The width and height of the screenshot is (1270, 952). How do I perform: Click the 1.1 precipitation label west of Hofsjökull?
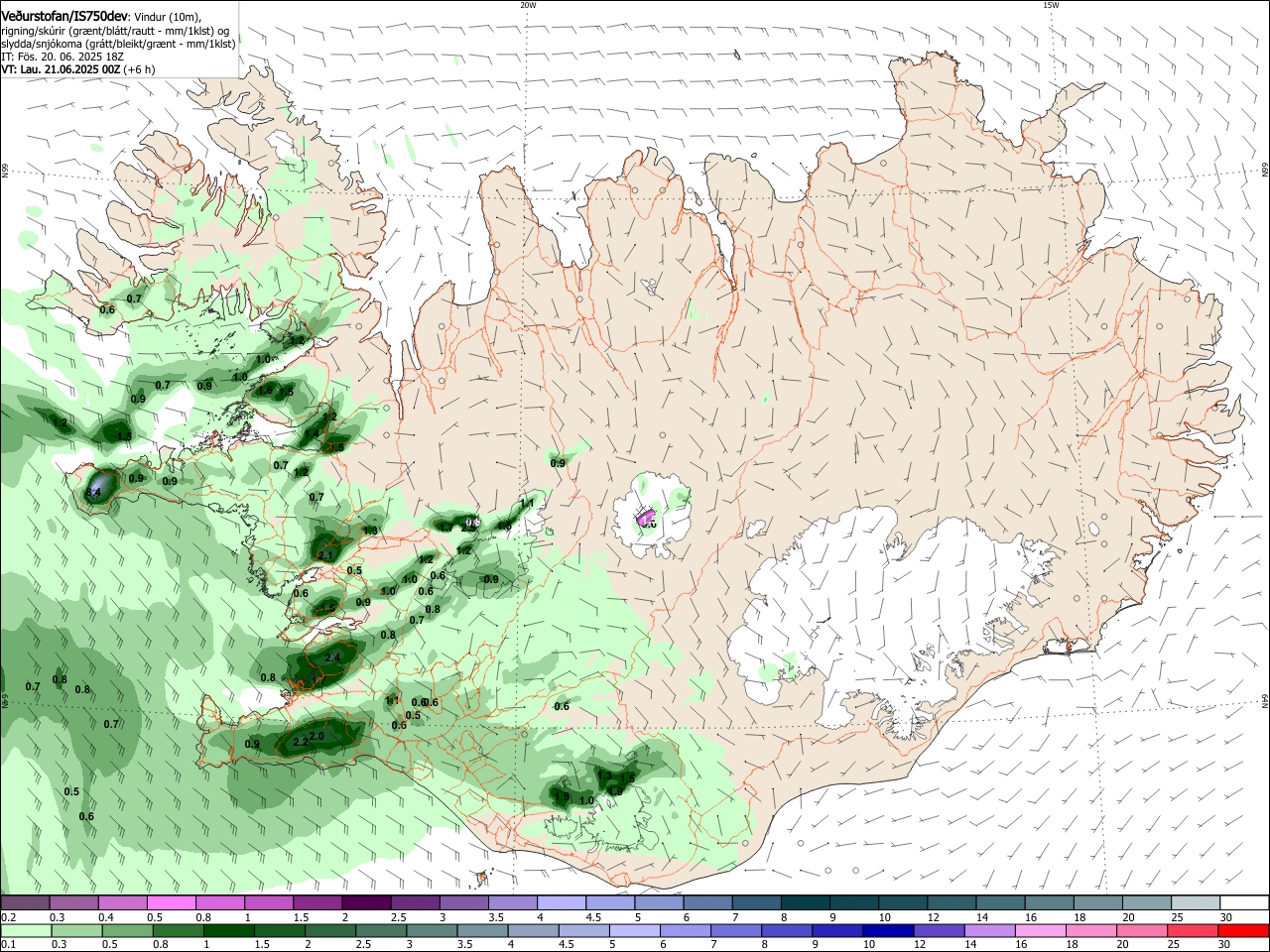(x=528, y=504)
